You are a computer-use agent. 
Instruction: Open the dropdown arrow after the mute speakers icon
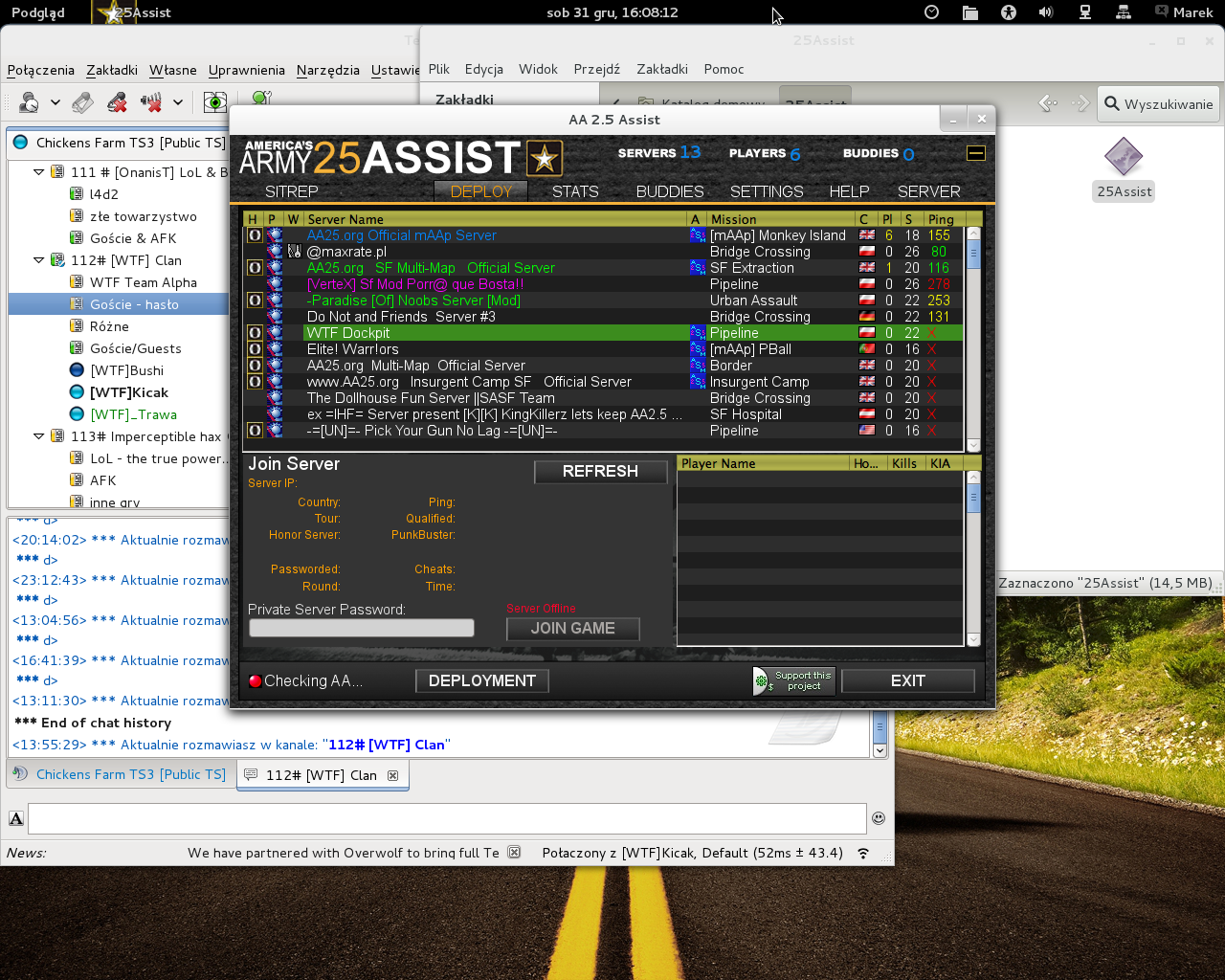[x=178, y=102]
